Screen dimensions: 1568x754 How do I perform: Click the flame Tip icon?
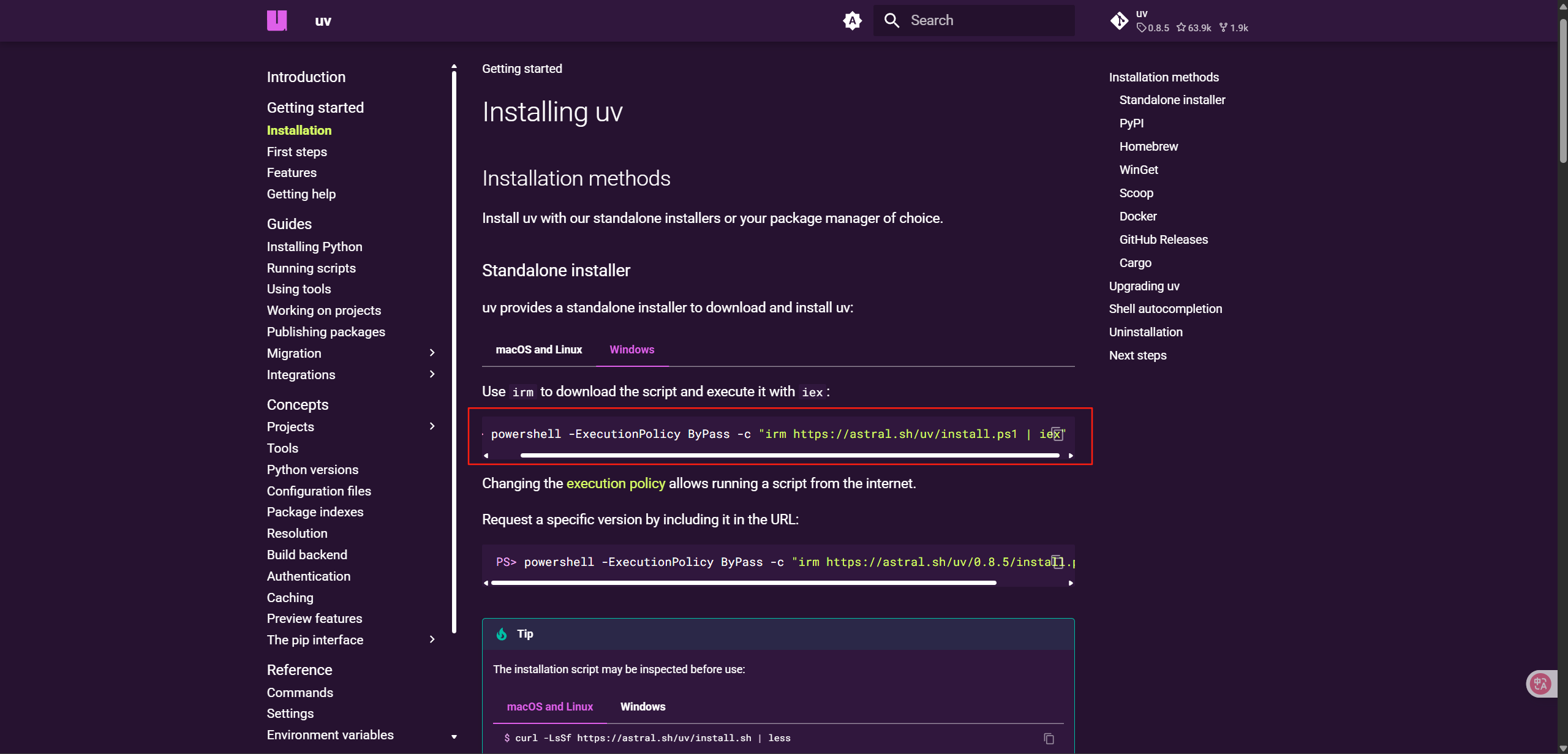tap(502, 634)
